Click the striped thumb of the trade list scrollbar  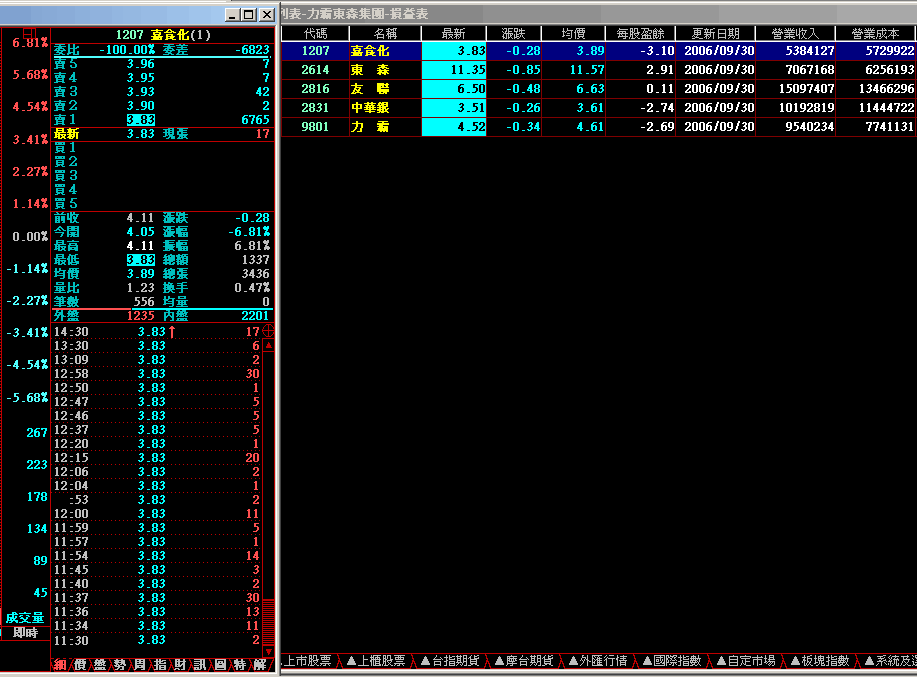tap(268, 621)
